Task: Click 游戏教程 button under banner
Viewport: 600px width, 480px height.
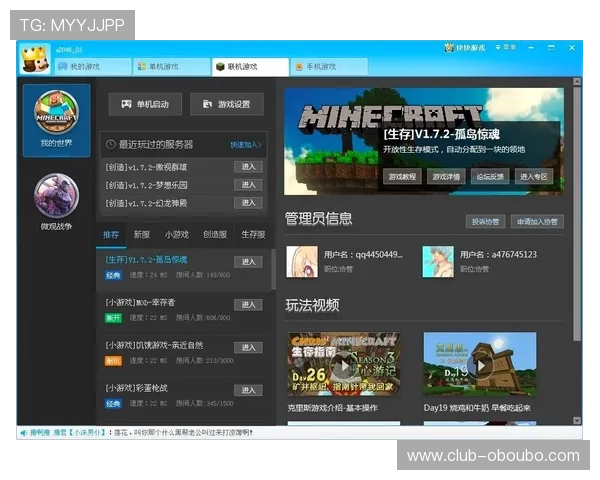Action: pyautogui.click(x=403, y=176)
